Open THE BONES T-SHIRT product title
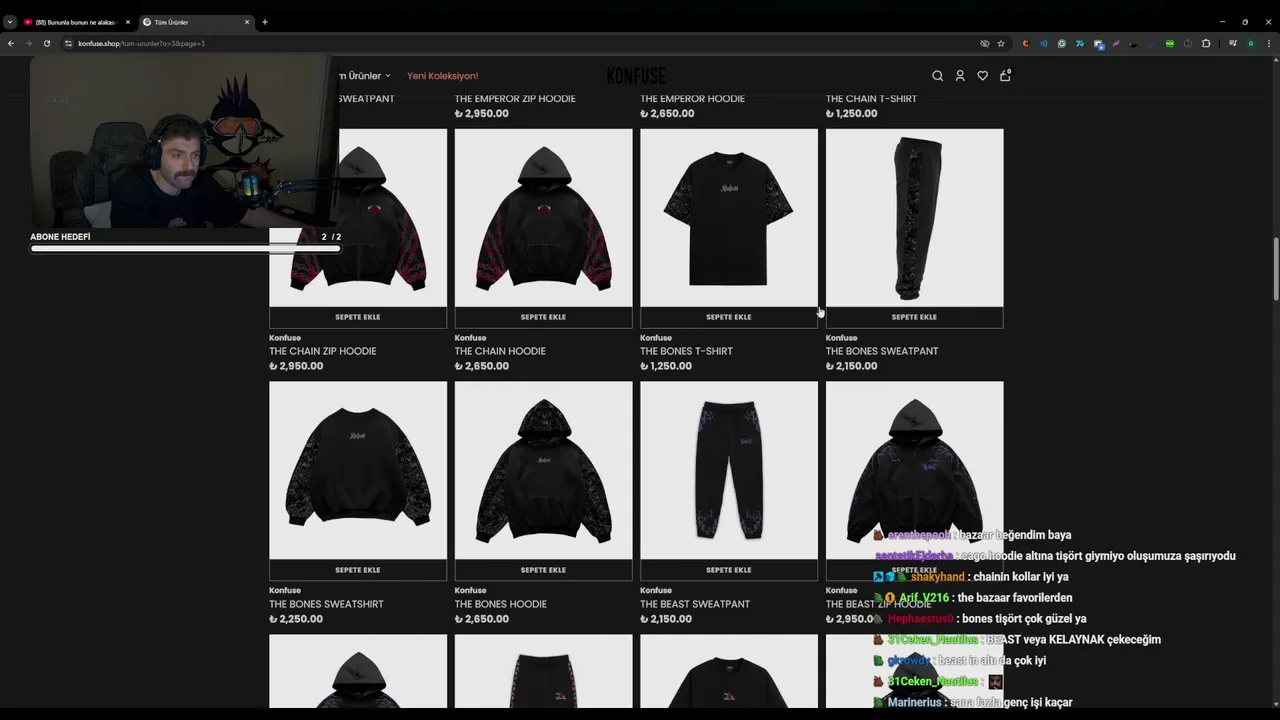 tap(686, 351)
